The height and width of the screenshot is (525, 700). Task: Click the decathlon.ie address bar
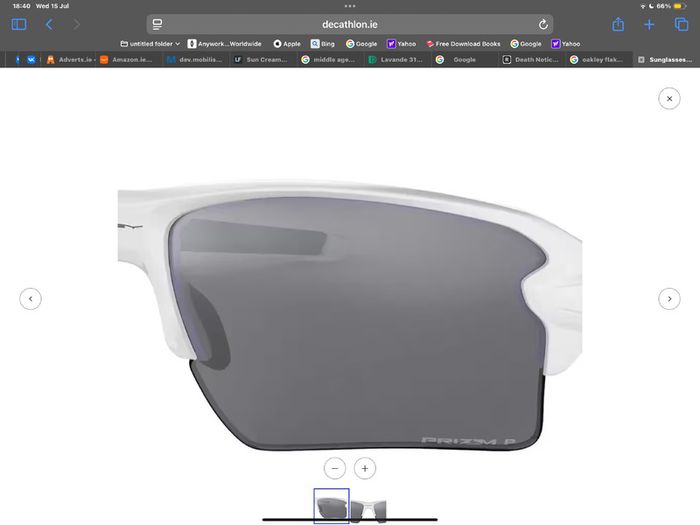point(350,24)
